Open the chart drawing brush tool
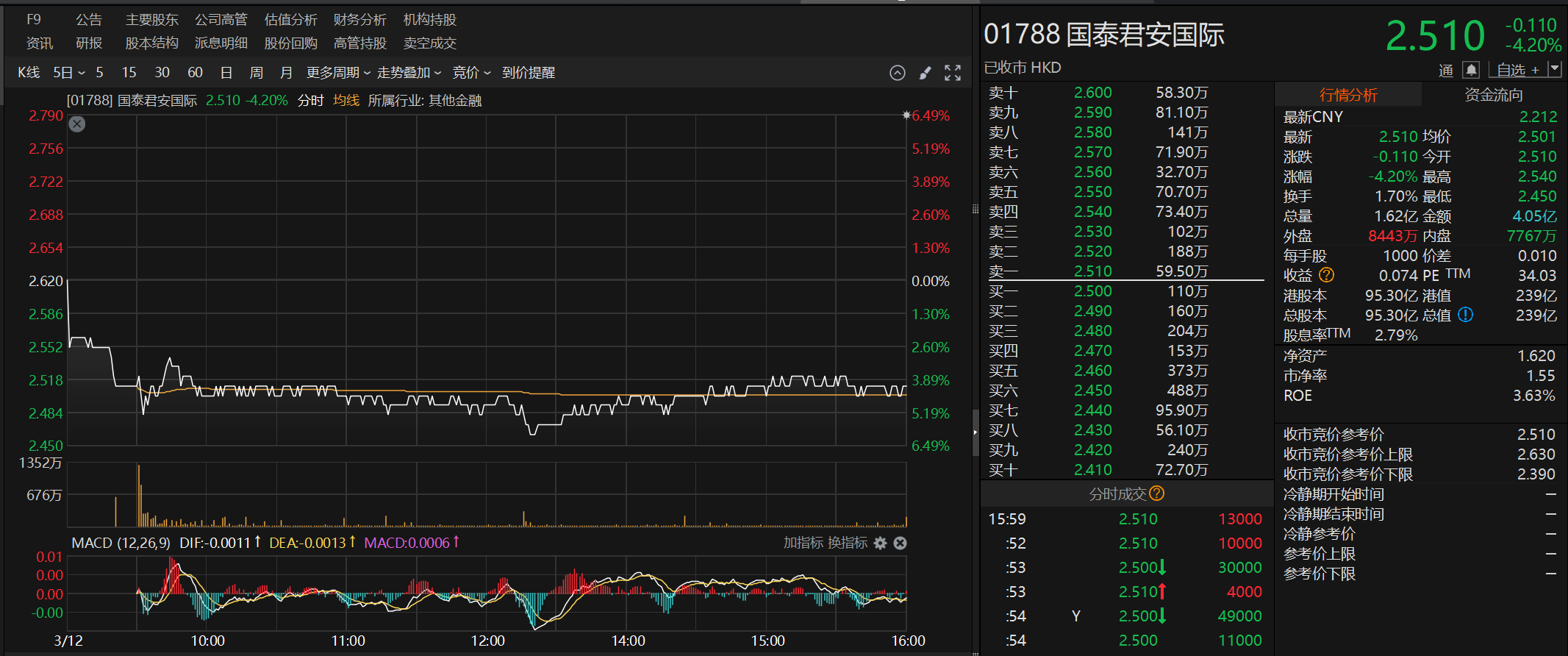This screenshot has height=656, width=1568. (926, 73)
